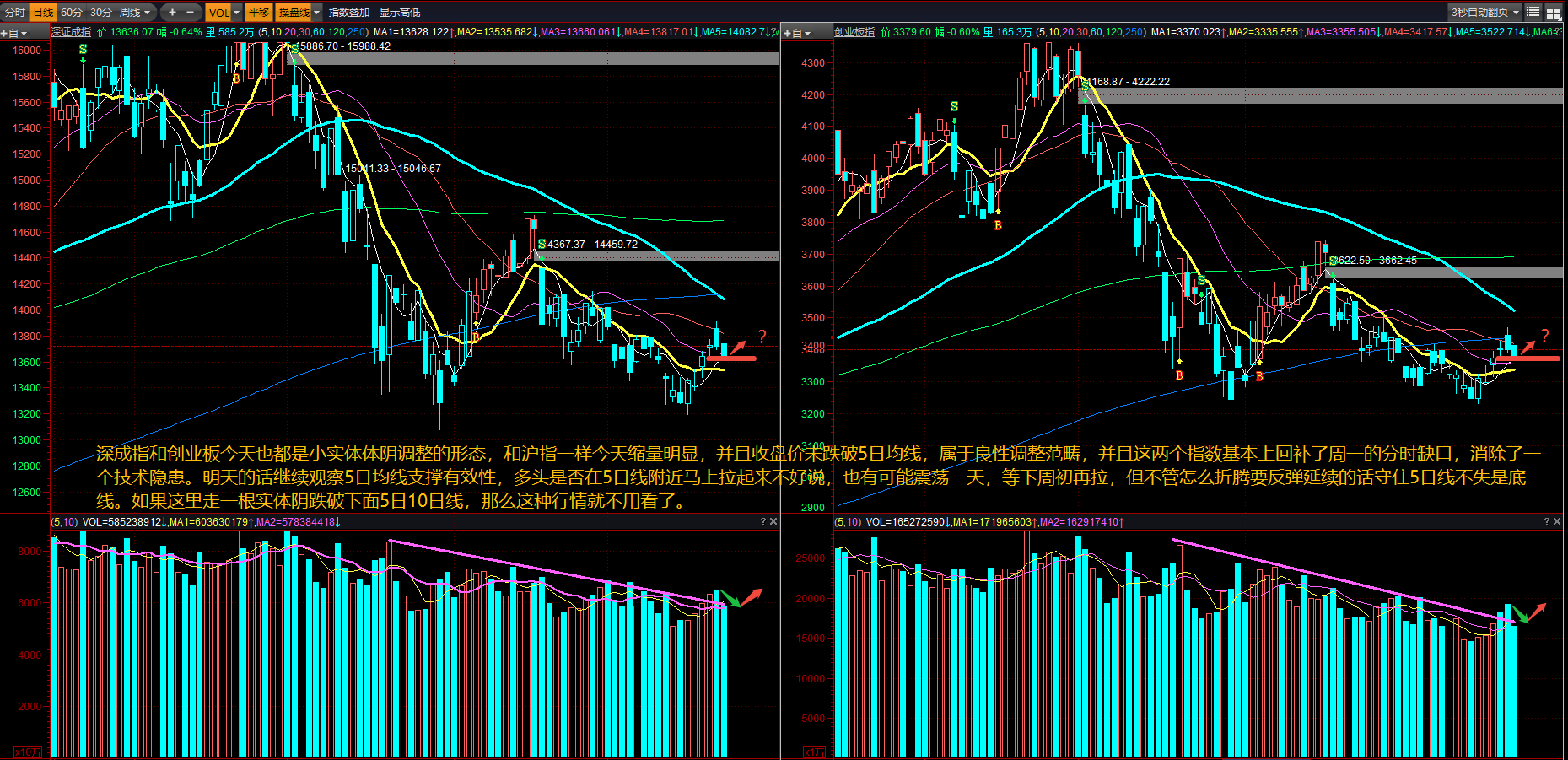This screenshot has width=1568, height=760.
Task: Click the x10万 unit label in 深证成指 volume
Action: pos(28,752)
